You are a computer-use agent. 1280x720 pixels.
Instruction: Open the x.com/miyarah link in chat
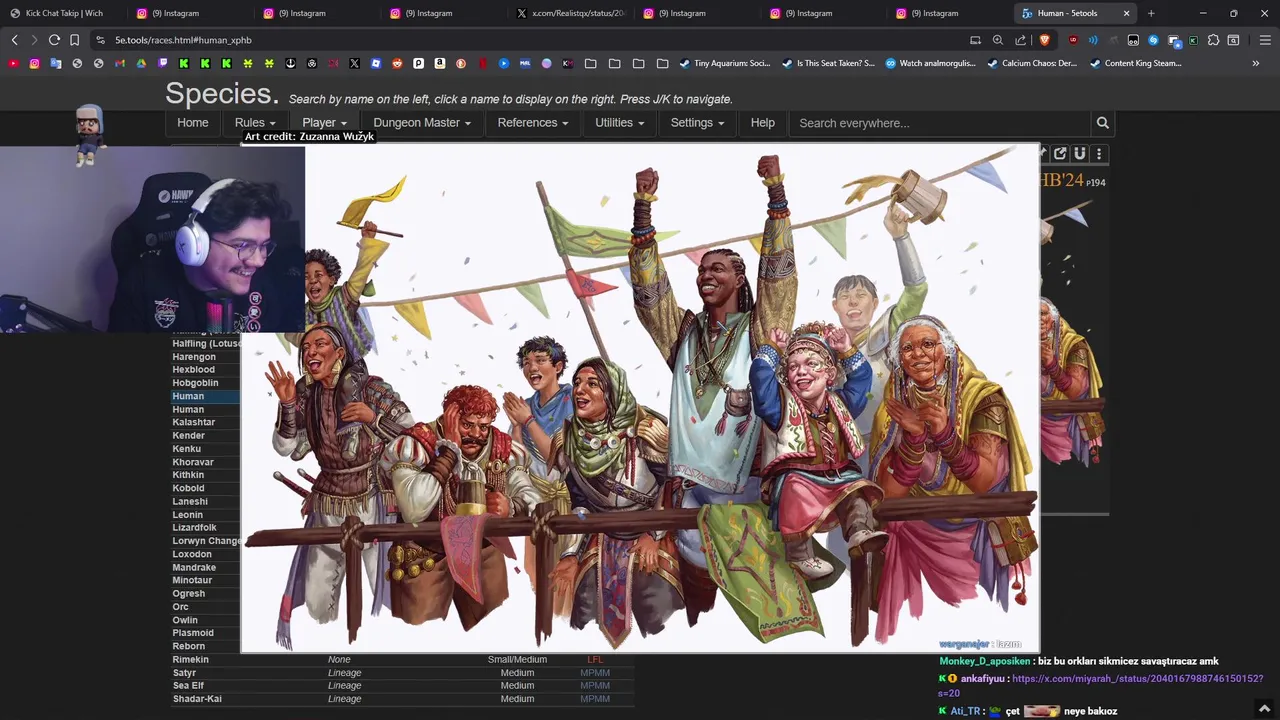coord(1100,685)
